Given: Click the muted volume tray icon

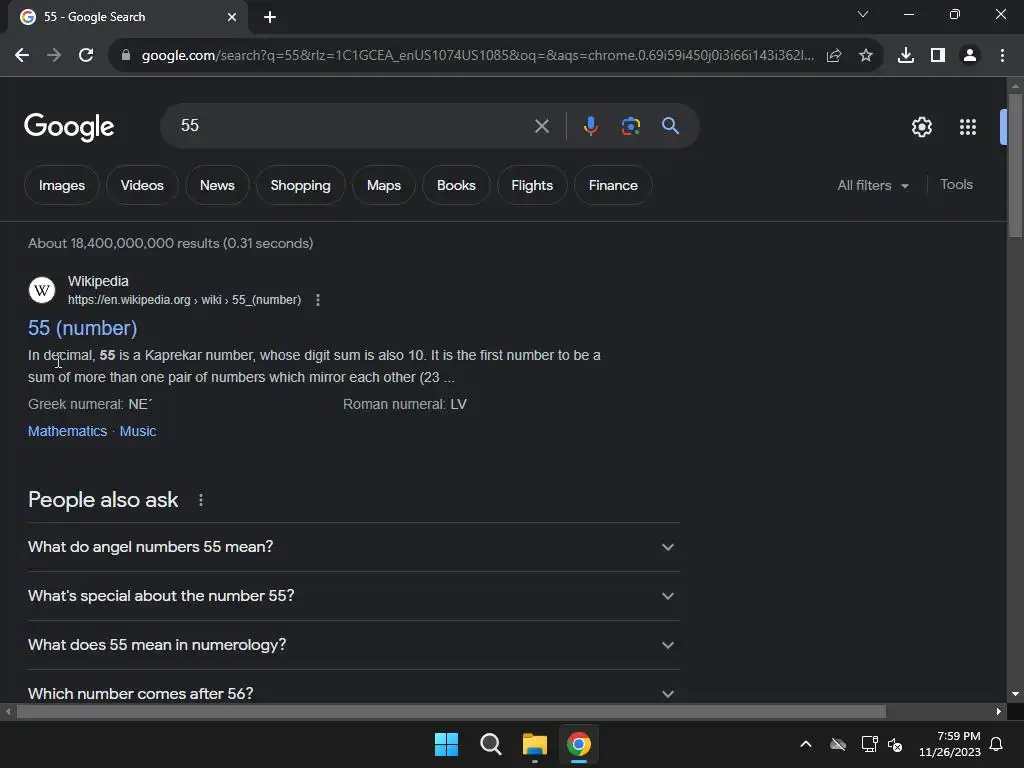Looking at the screenshot, I should coord(895,744).
